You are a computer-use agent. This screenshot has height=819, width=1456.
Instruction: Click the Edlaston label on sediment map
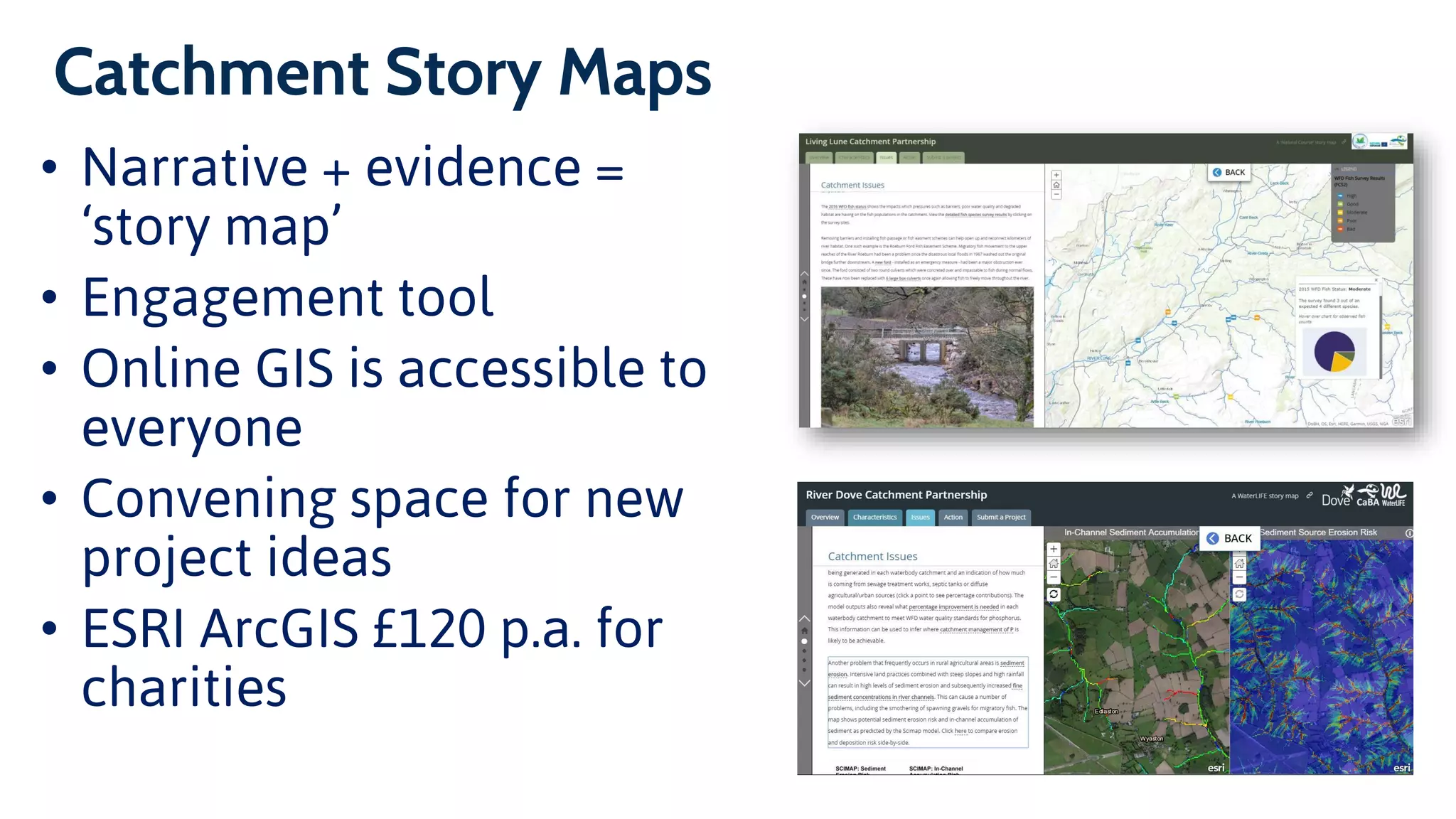[x=1106, y=711]
